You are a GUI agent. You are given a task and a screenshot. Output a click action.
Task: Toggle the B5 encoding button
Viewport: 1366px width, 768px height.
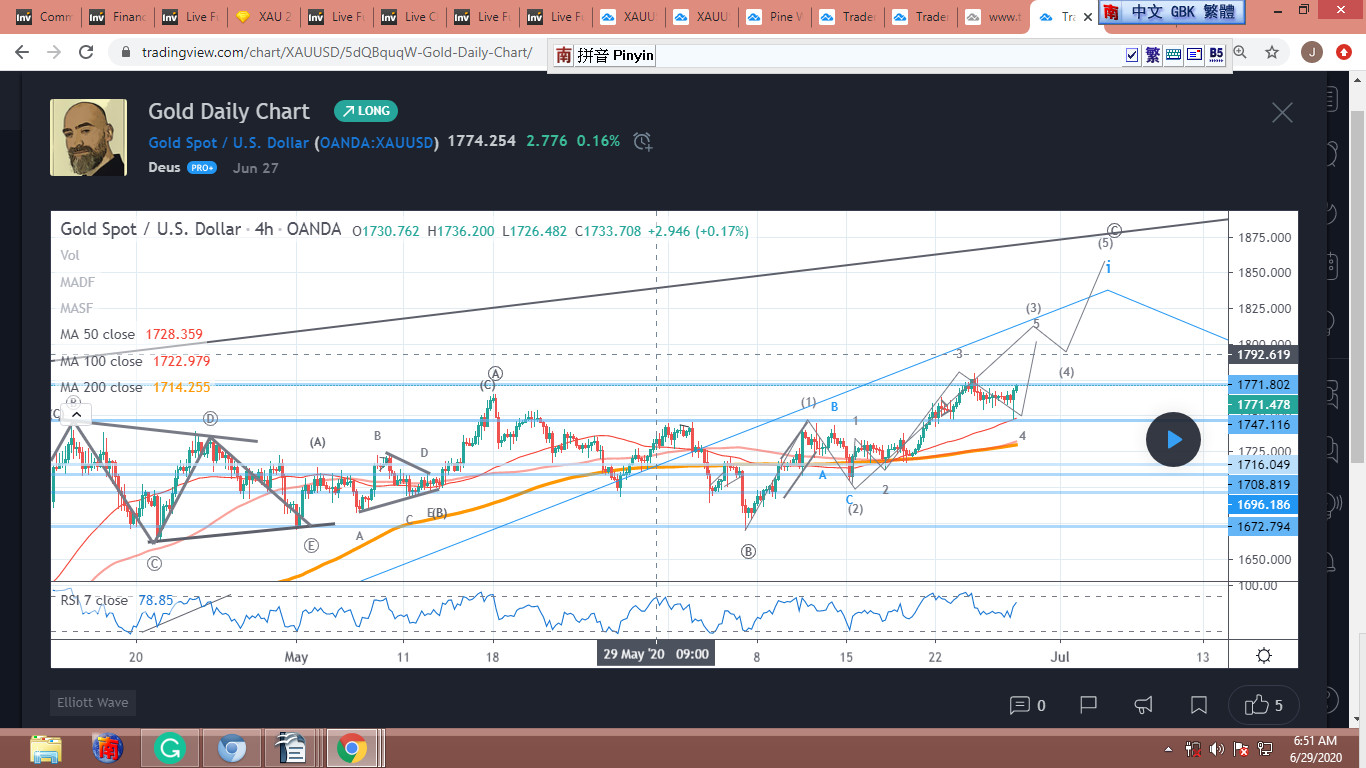click(1216, 55)
